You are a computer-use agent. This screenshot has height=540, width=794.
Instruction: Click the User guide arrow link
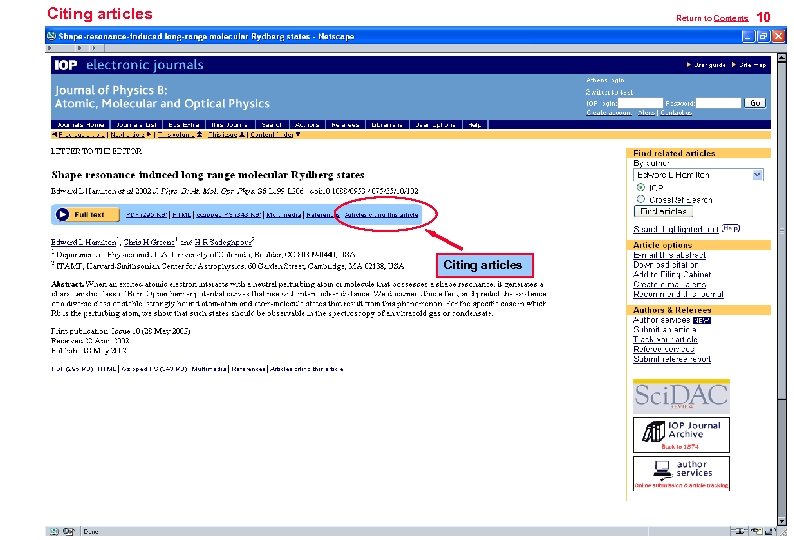[706, 65]
